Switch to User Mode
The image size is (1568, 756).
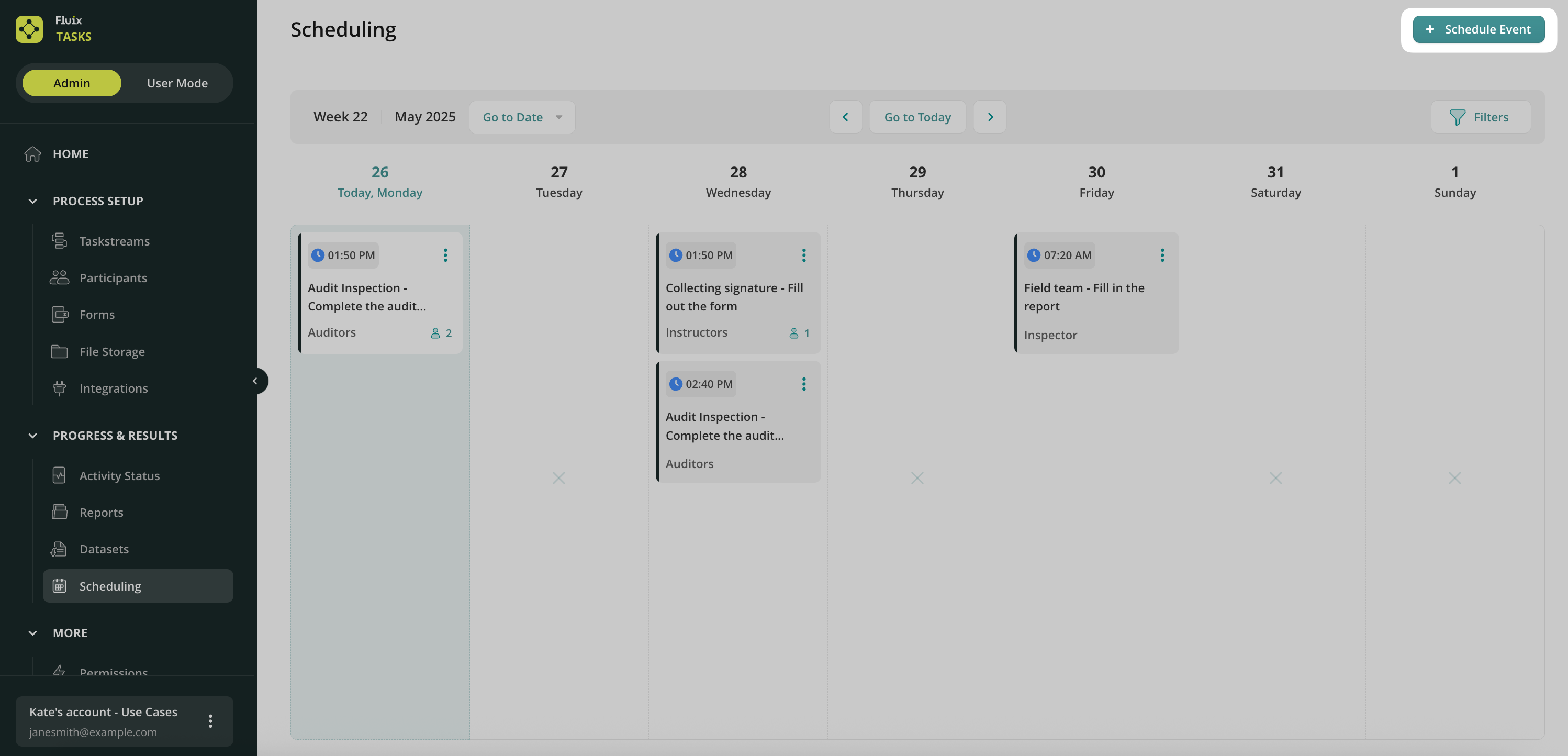[x=177, y=83]
